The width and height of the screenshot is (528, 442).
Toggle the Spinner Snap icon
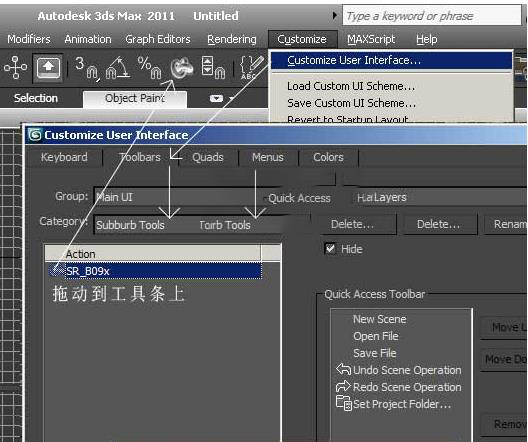tap(213, 67)
